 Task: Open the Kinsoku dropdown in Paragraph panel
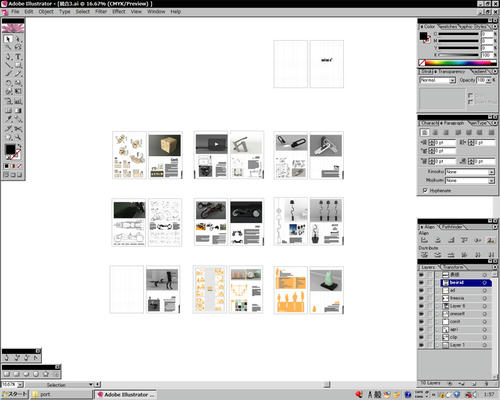pyautogui.click(x=470, y=172)
